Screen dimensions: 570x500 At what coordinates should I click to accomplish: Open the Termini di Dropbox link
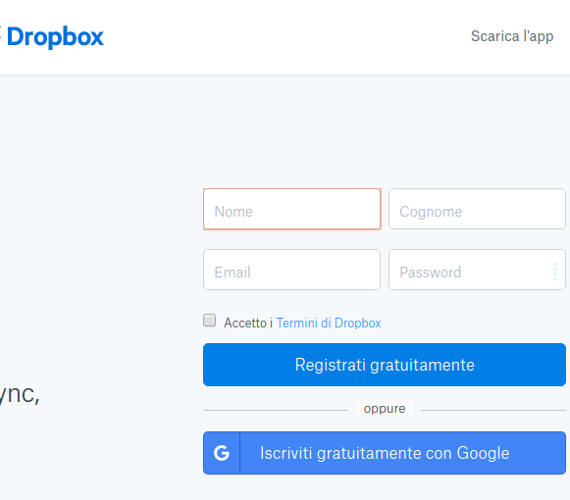pos(329,323)
